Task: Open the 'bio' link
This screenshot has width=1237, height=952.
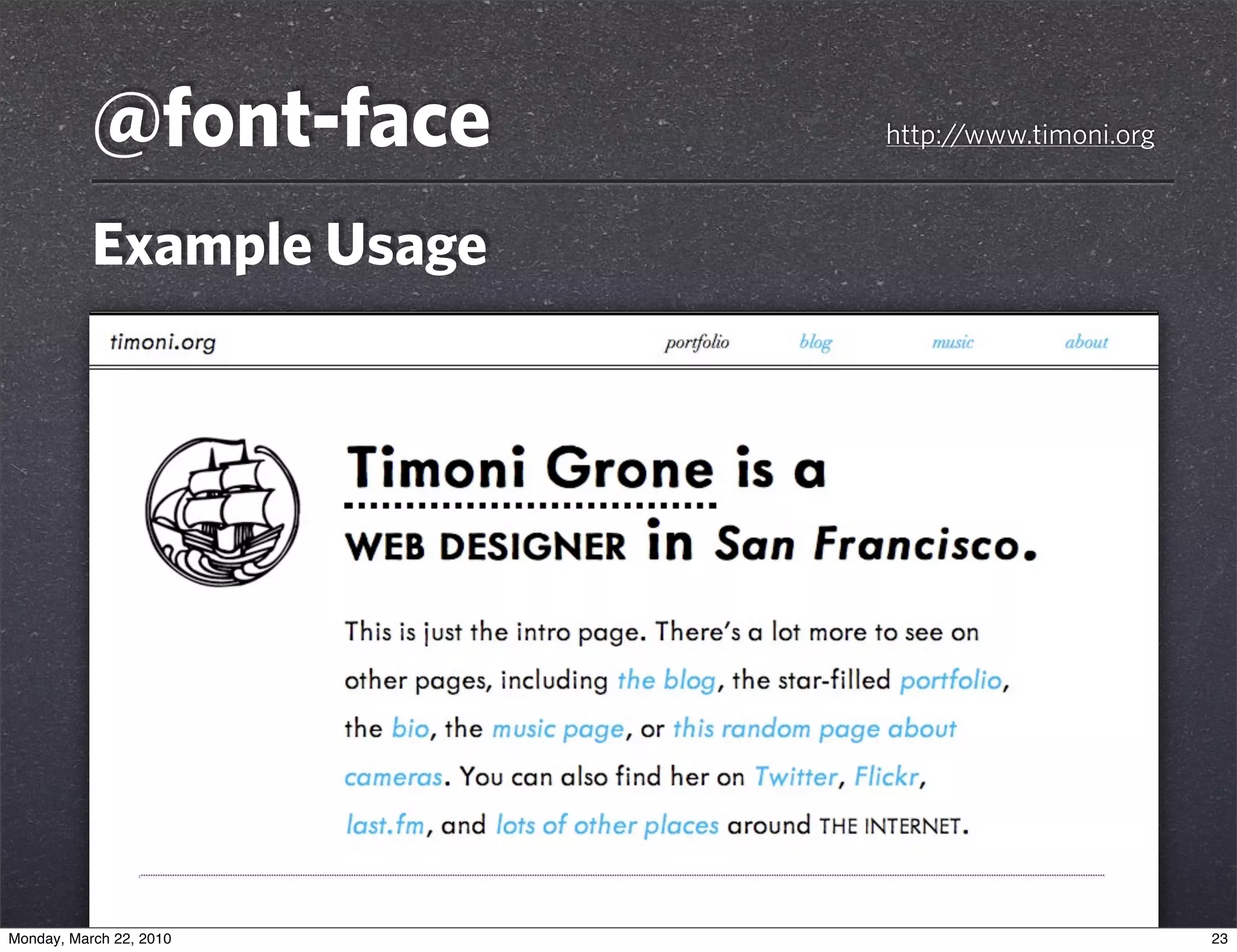Action: 410,728
